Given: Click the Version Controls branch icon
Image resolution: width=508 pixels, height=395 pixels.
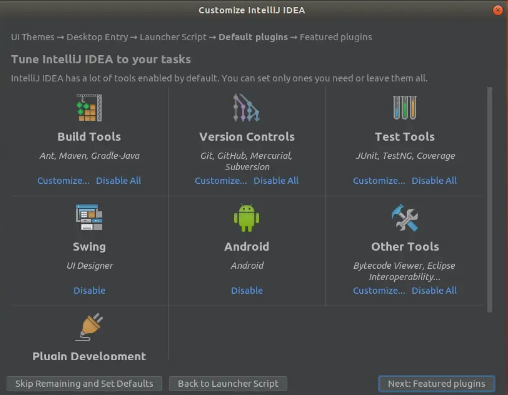Looking at the screenshot, I should coord(246,108).
